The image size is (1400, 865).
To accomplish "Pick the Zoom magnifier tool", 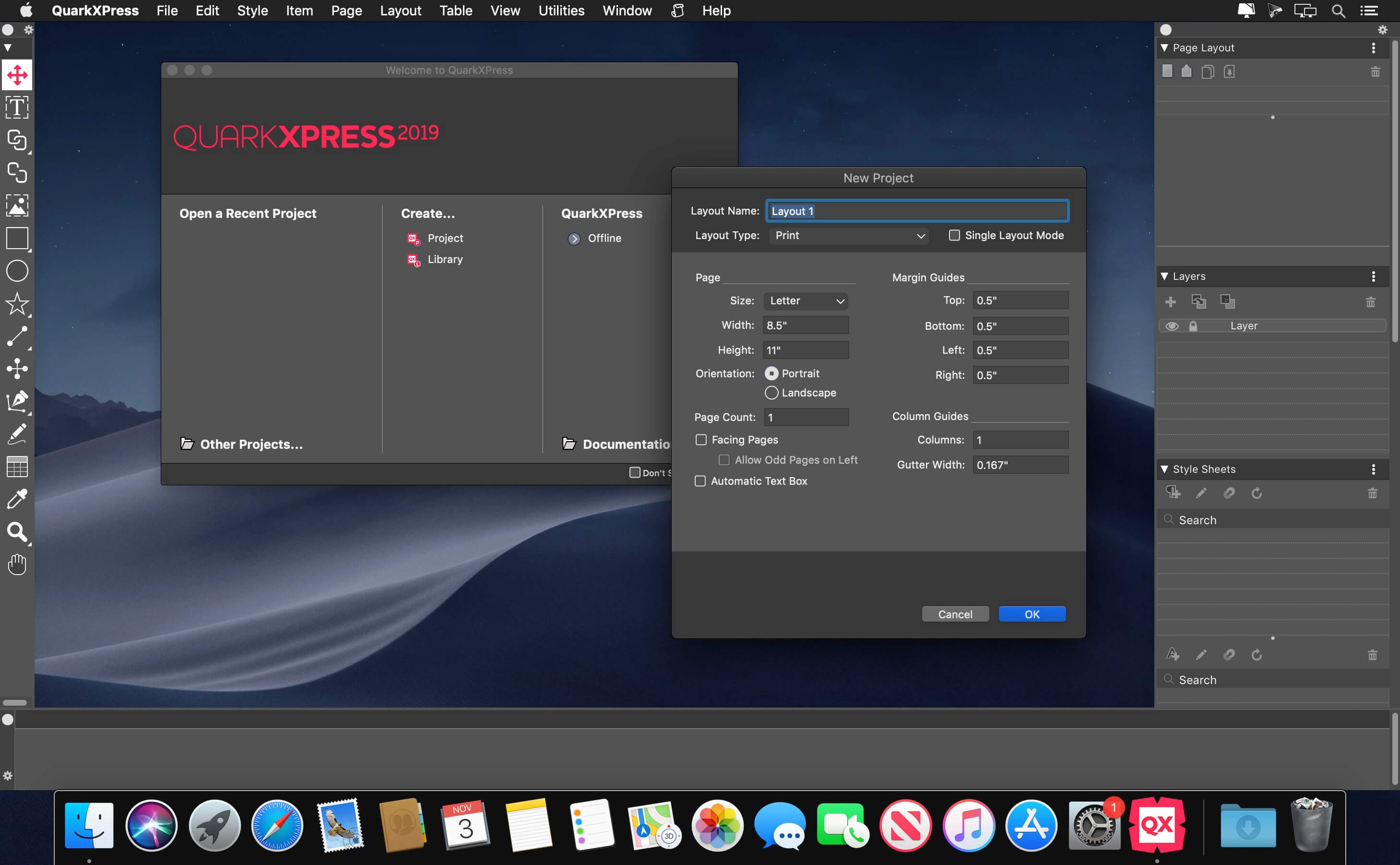I will [x=17, y=532].
